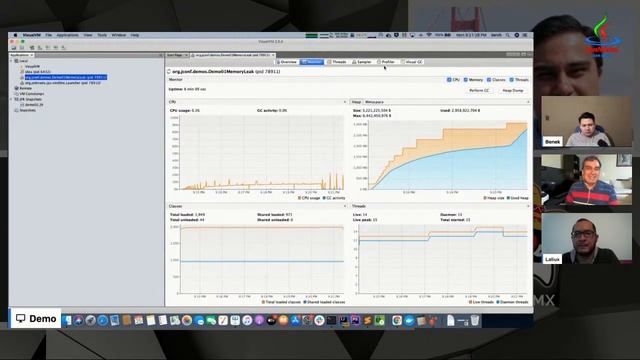
Task: Toggle the Used heap legend checkbox
Action: (508, 198)
